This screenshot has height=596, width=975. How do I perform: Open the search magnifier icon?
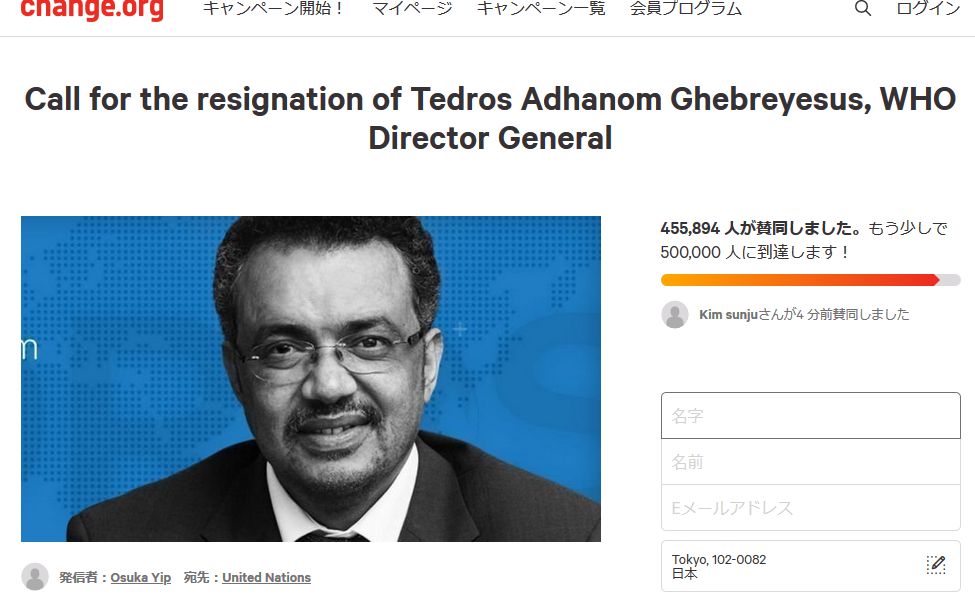point(863,9)
